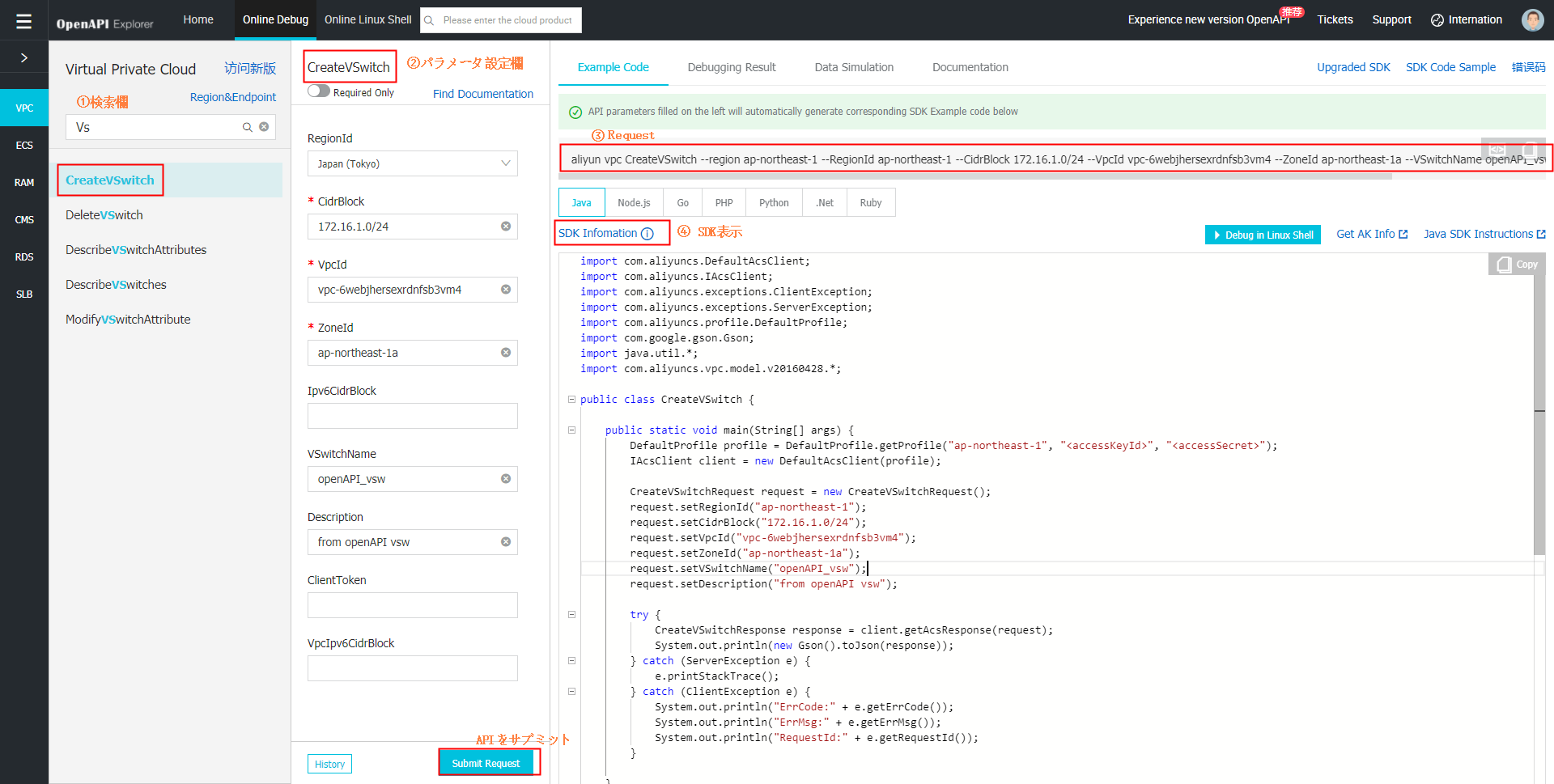Image resolution: width=1554 pixels, height=784 pixels.
Task: Clear the ZoneId field value
Action: pos(506,353)
